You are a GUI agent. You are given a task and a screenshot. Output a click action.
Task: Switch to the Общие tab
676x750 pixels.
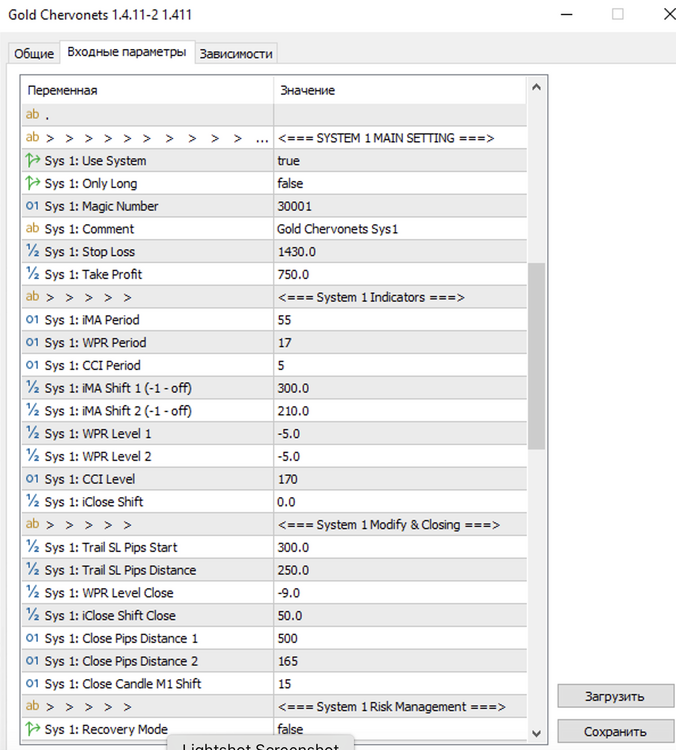[34, 54]
